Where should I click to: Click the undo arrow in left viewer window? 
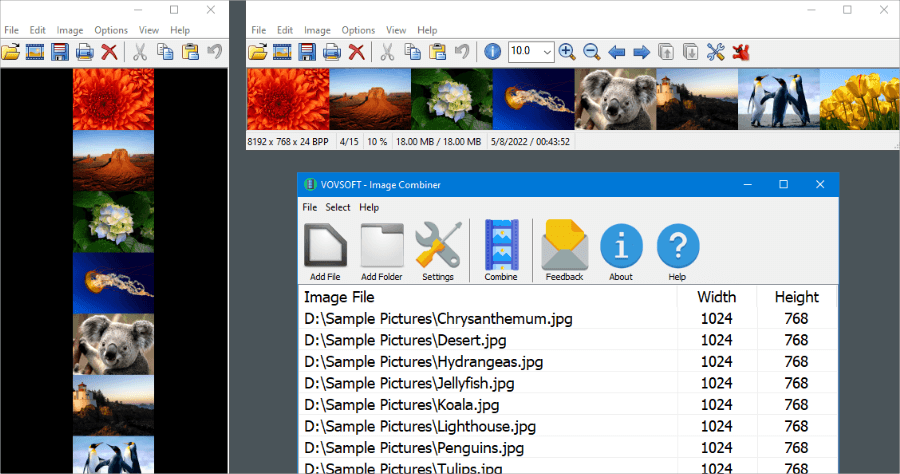point(215,52)
